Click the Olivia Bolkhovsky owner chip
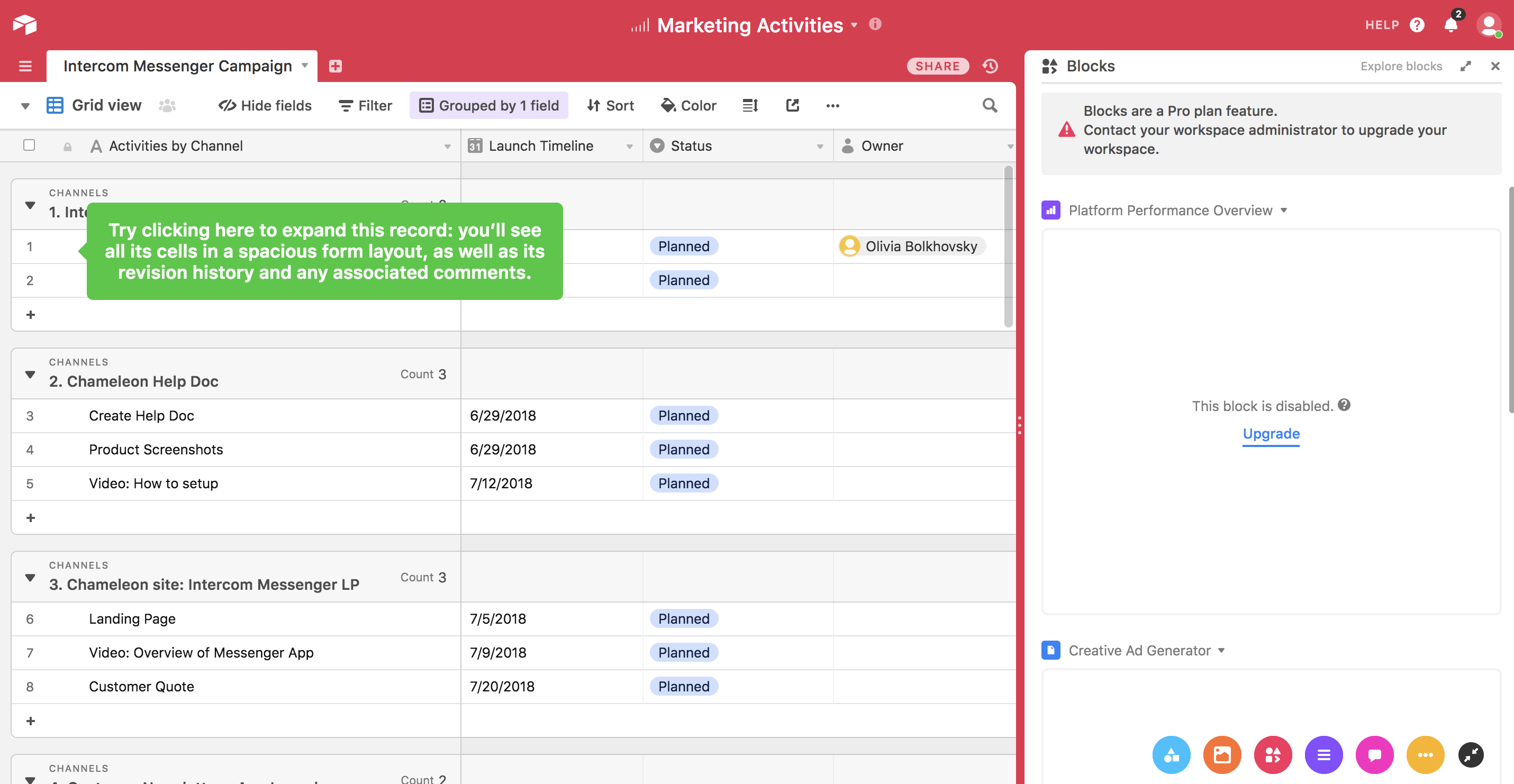The image size is (1514, 784). 912,246
